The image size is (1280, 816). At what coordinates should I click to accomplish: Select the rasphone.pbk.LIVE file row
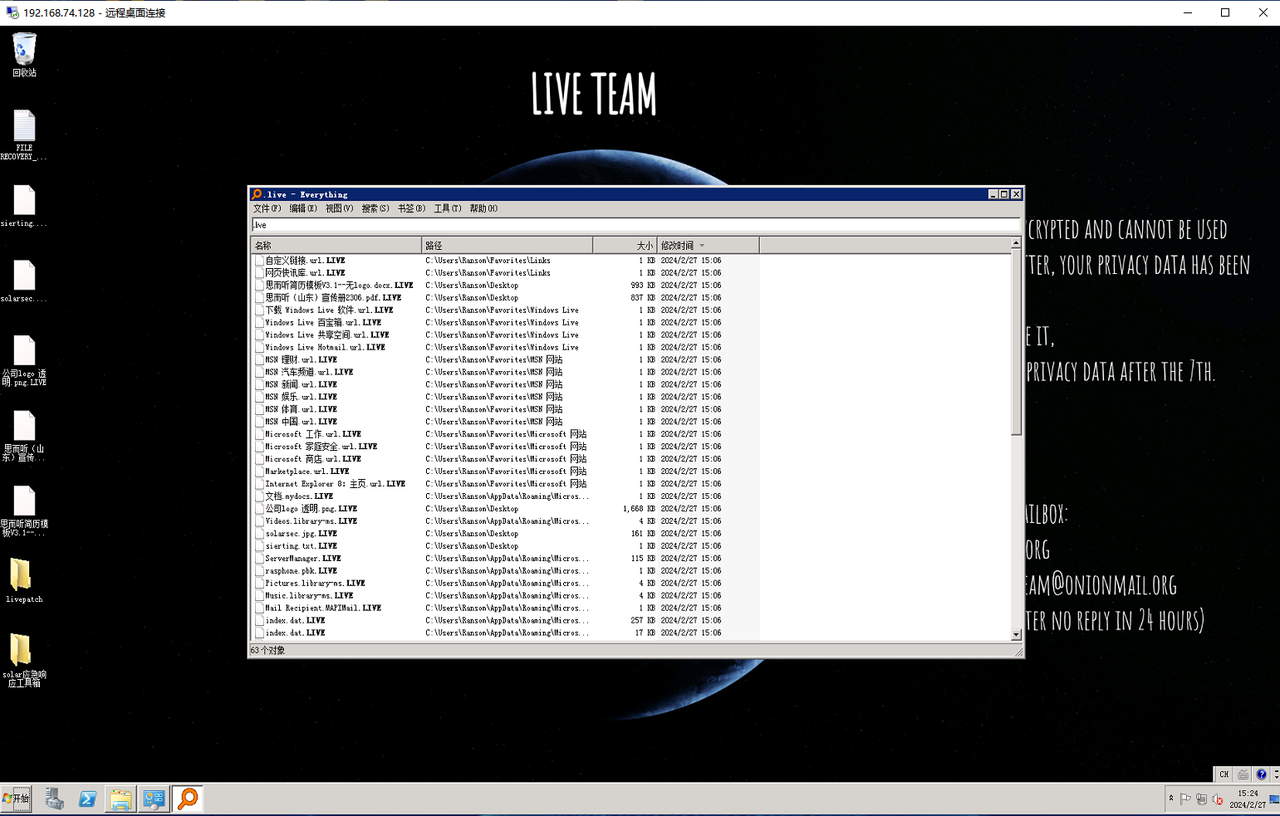coord(301,571)
